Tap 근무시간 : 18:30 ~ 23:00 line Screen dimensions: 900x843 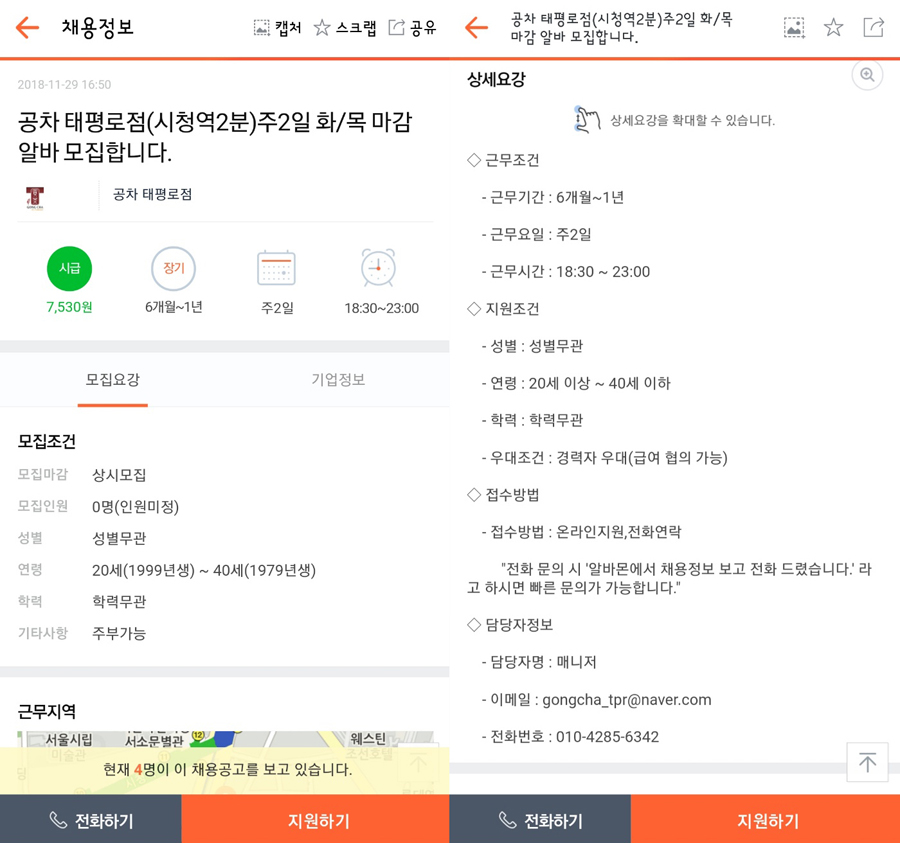(566, 271)
